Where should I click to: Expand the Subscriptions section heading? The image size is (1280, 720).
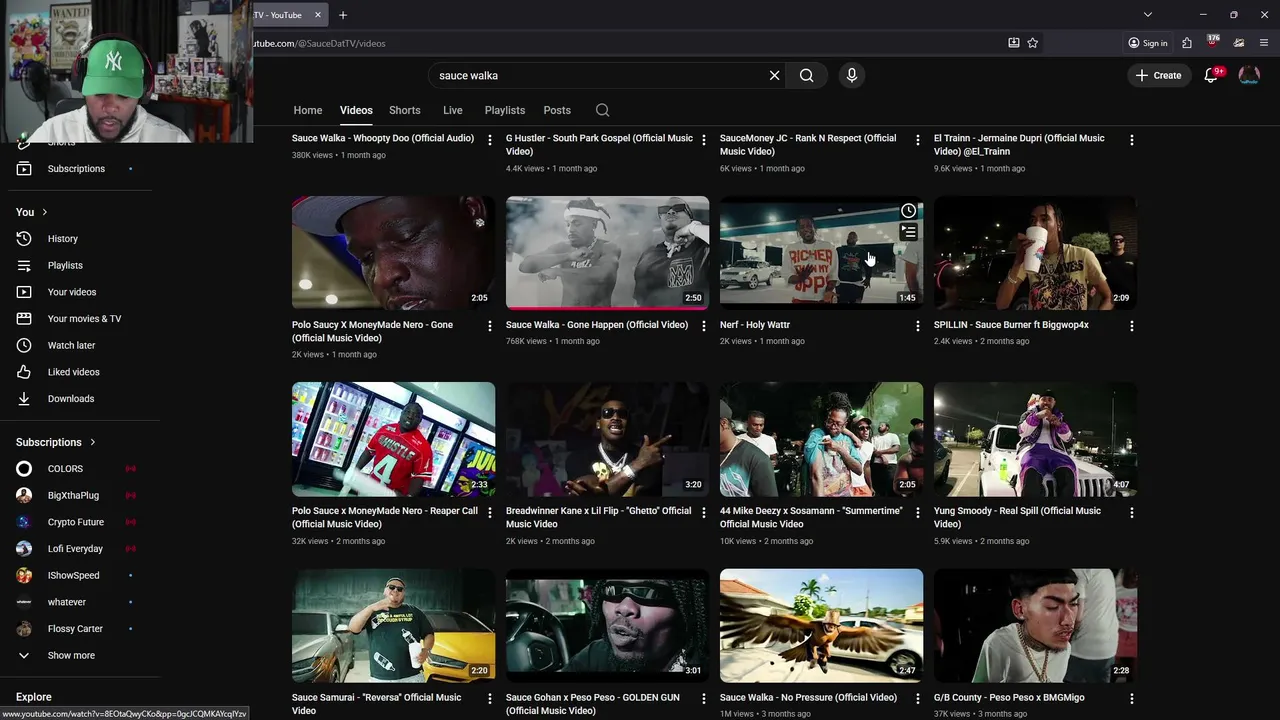[56, 442]
